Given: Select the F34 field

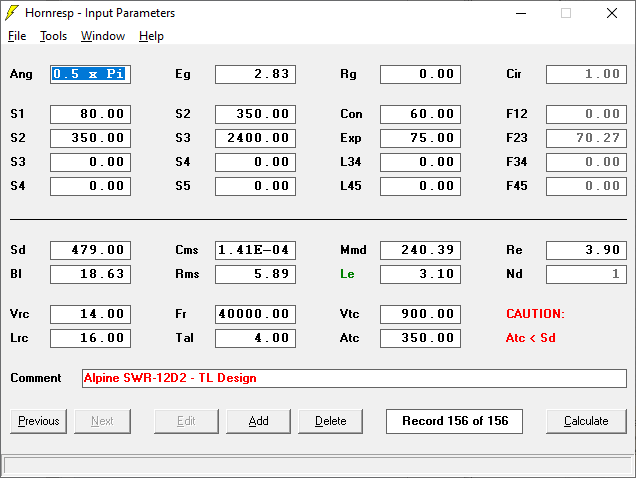Looking at the screenshot, I should (586, 162).
